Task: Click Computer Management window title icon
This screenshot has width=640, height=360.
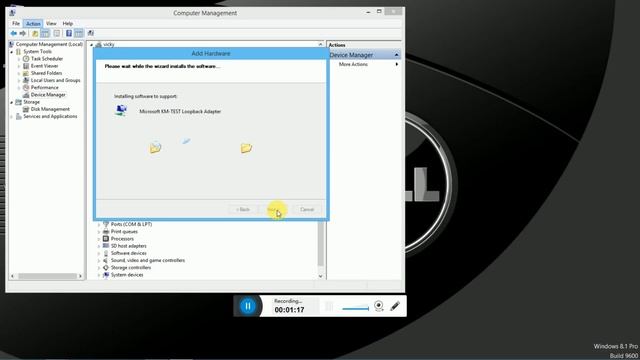Action: coord(12,13)
